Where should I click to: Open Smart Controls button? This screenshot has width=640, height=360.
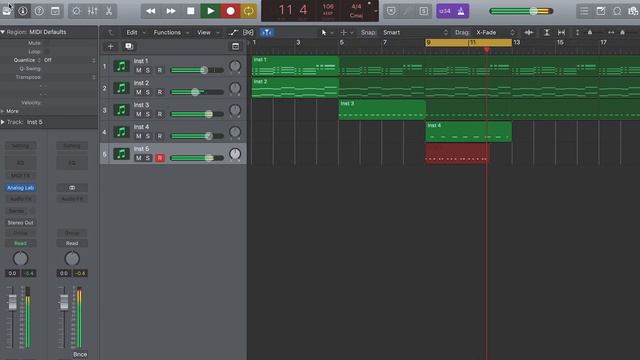[76, 11]
